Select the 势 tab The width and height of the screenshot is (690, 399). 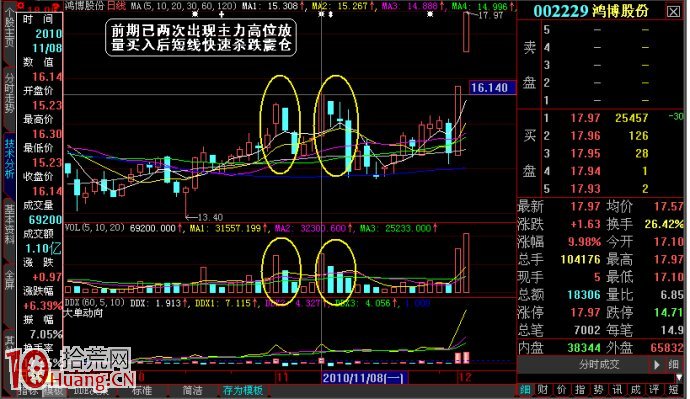[x=598, y=389]
